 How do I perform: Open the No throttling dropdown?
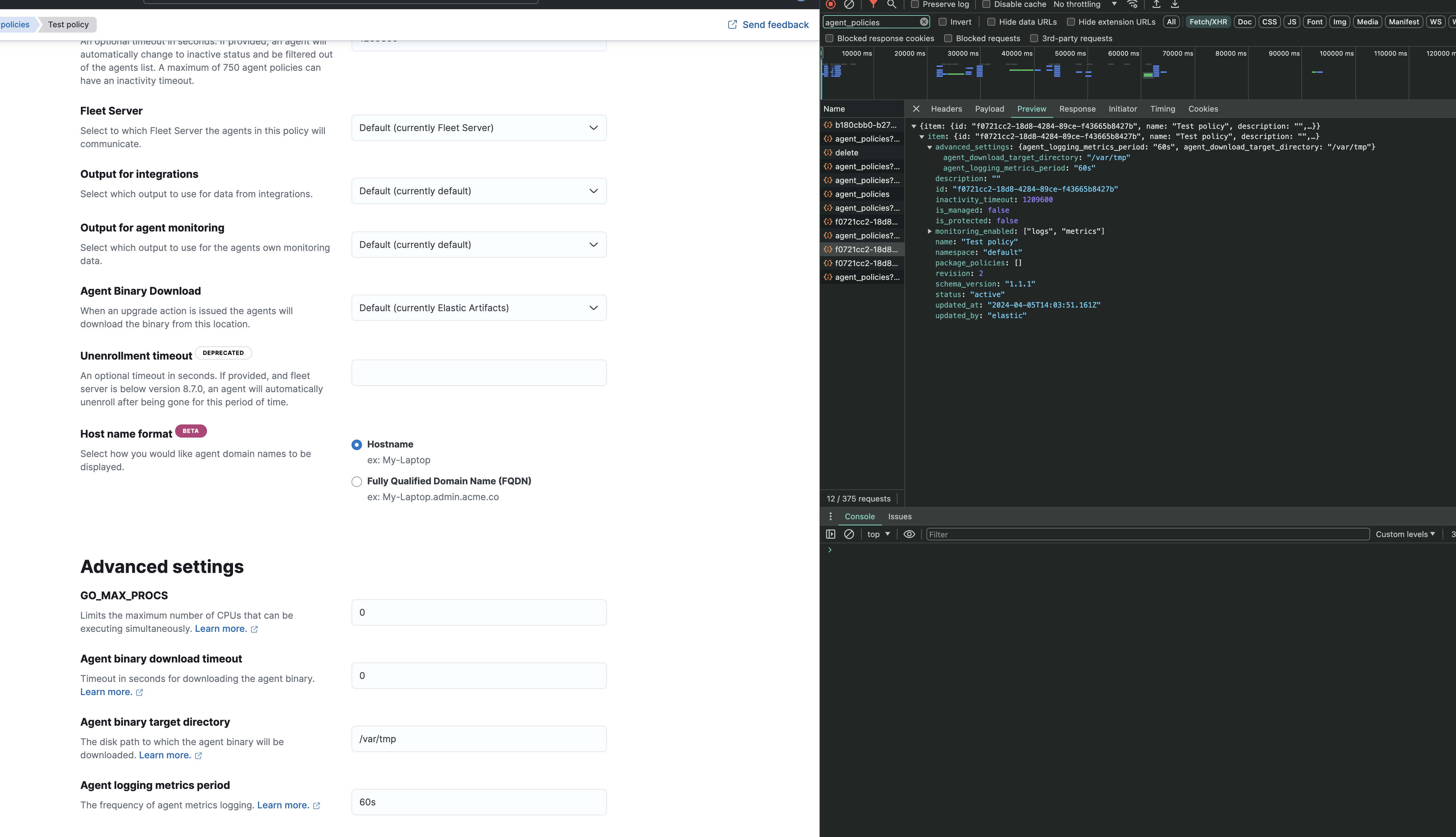coord(1085,4)
